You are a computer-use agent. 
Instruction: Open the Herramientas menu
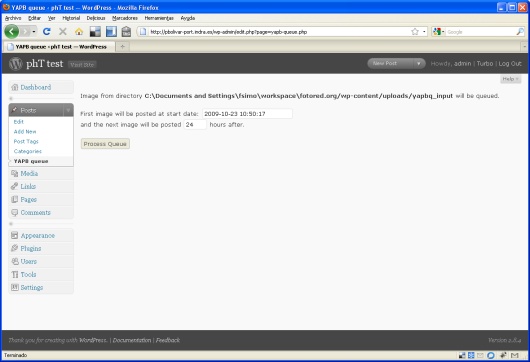point(159,18)
